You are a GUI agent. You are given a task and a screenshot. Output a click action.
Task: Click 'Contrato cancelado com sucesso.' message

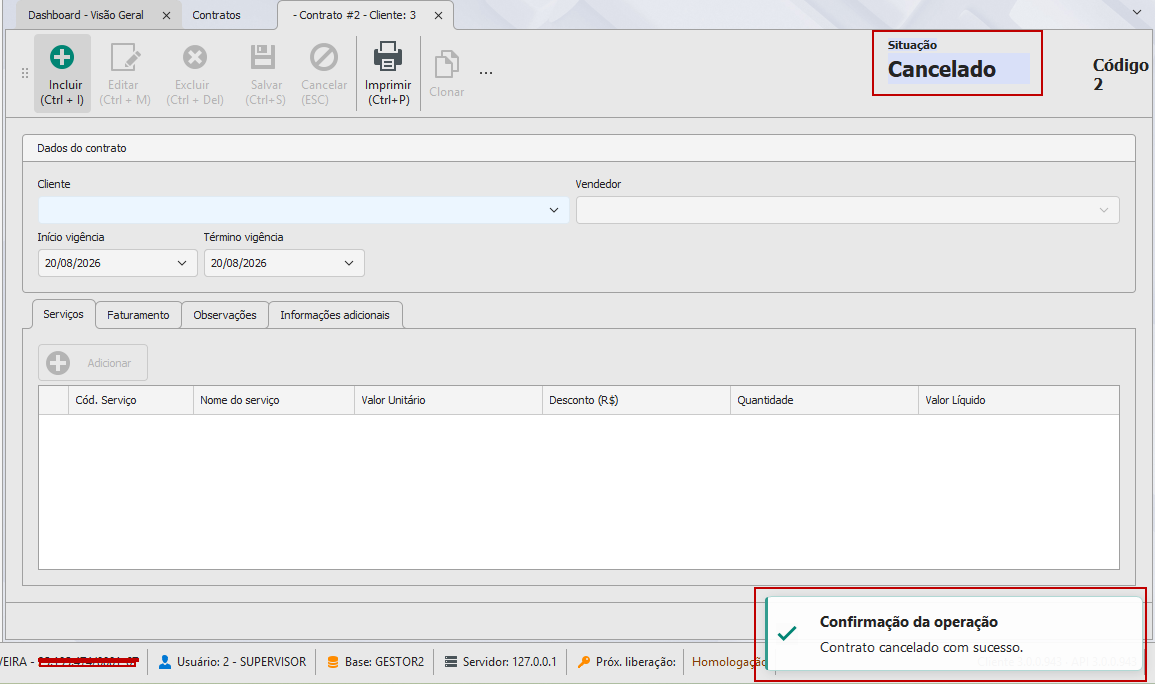[921, 648]
